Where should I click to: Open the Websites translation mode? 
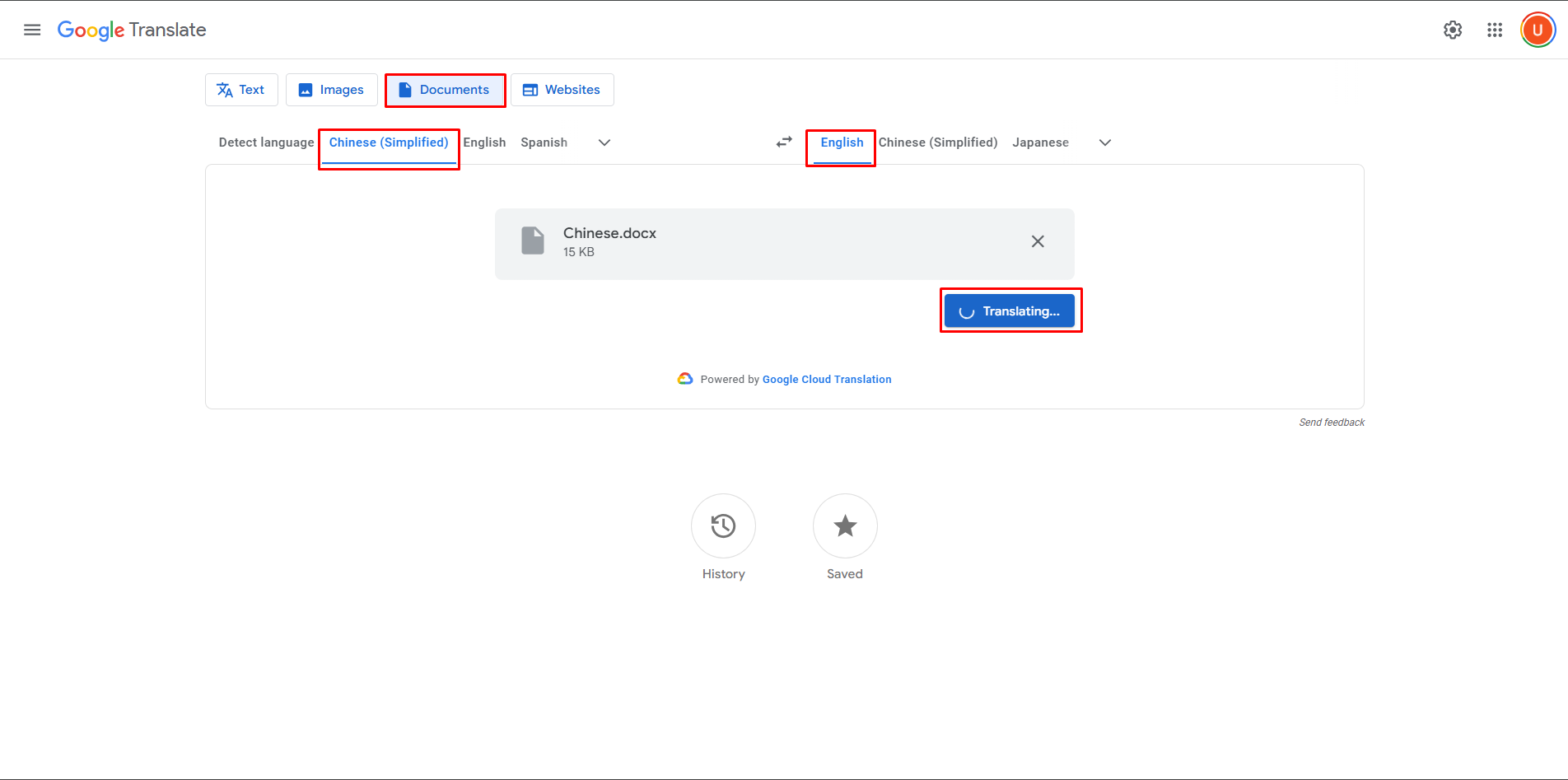[x=562, y=90]
